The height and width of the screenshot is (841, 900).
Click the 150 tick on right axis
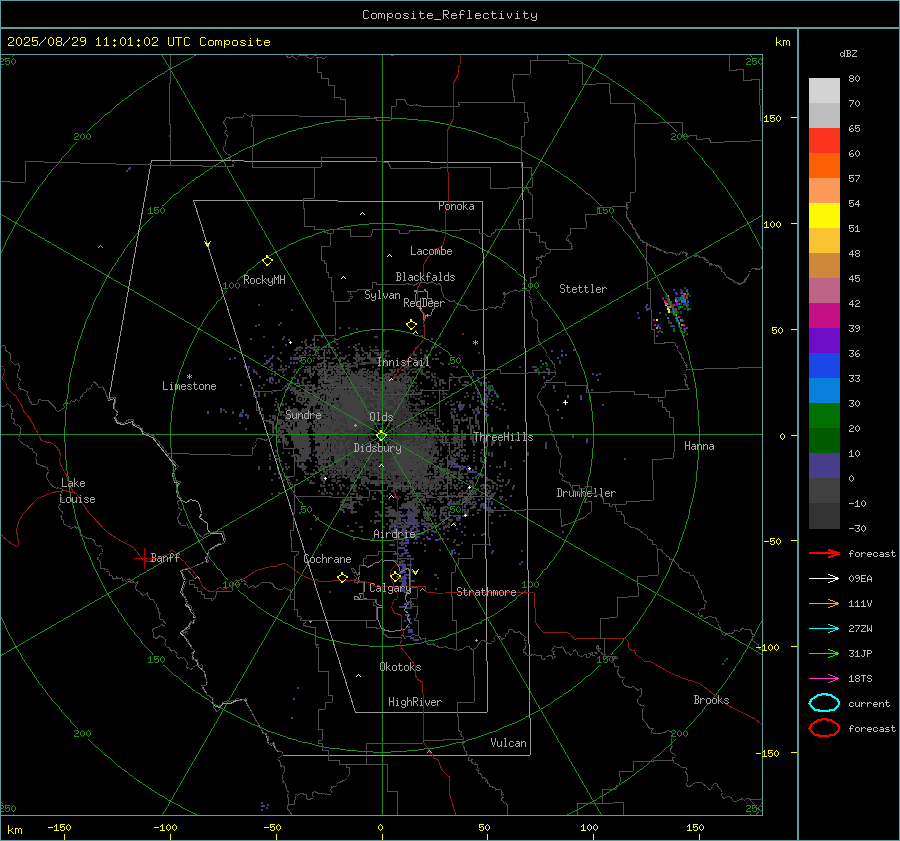pos(772,118)
